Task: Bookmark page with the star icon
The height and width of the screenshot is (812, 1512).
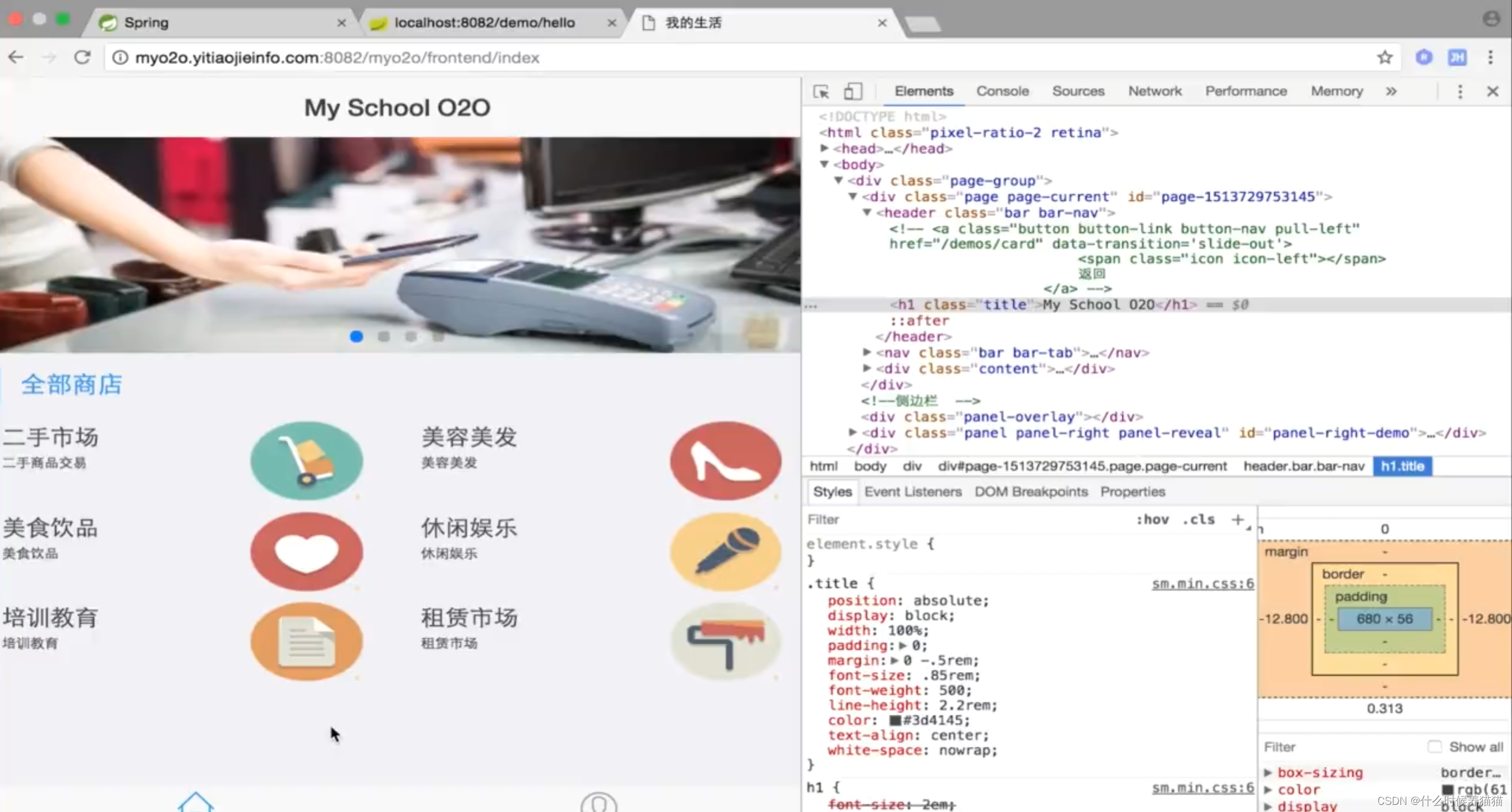Action: pos(1384,58)
